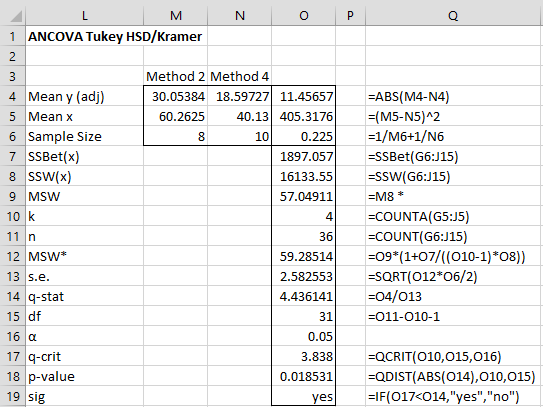Screen dimensions: 543x407
Task: Select cell with value 40.13
Action: click(240, 116)
